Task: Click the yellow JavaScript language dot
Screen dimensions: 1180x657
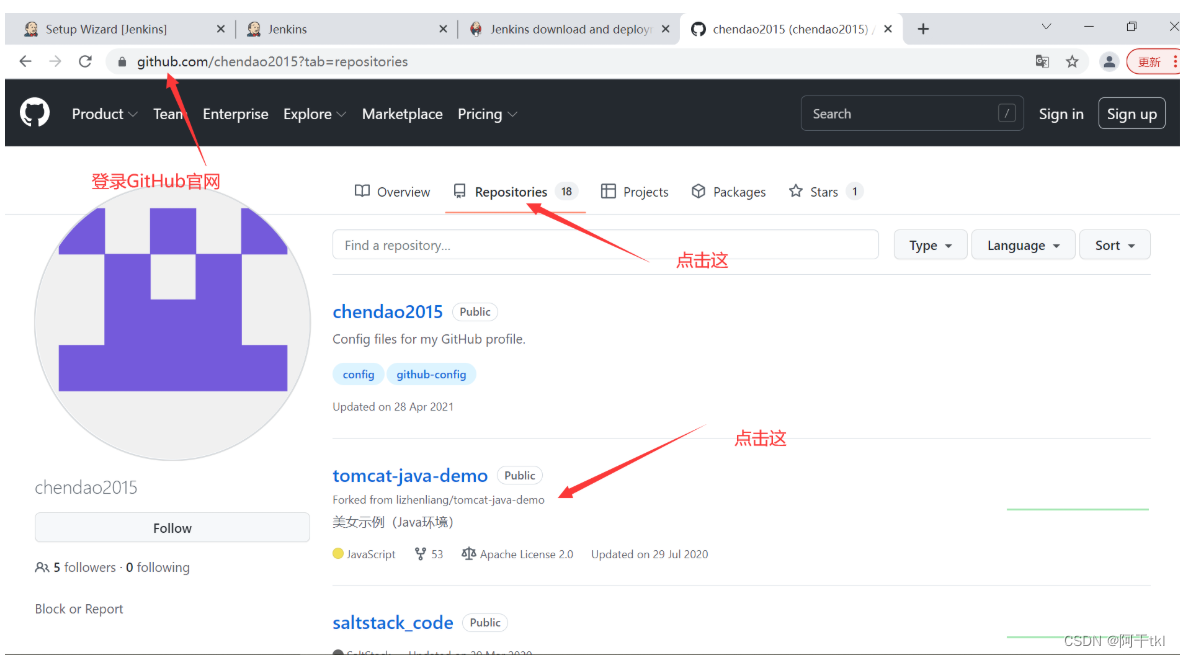Action: 338,554
